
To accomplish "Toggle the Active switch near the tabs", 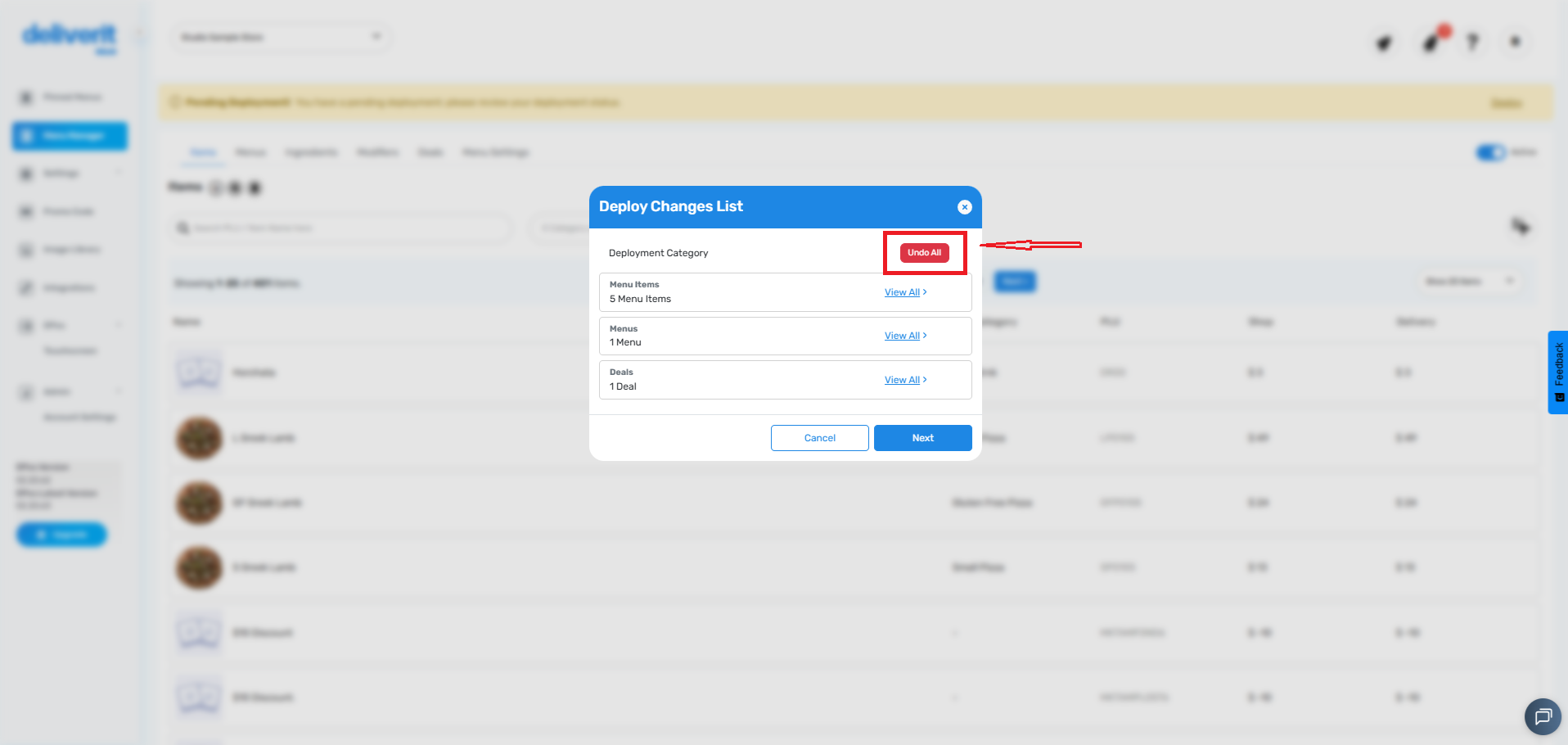I will click(1489, 152).
